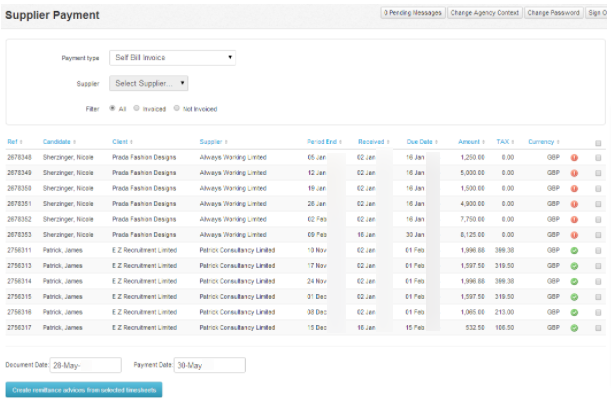Click red warning icon for ref 2678350

[574, 189]
